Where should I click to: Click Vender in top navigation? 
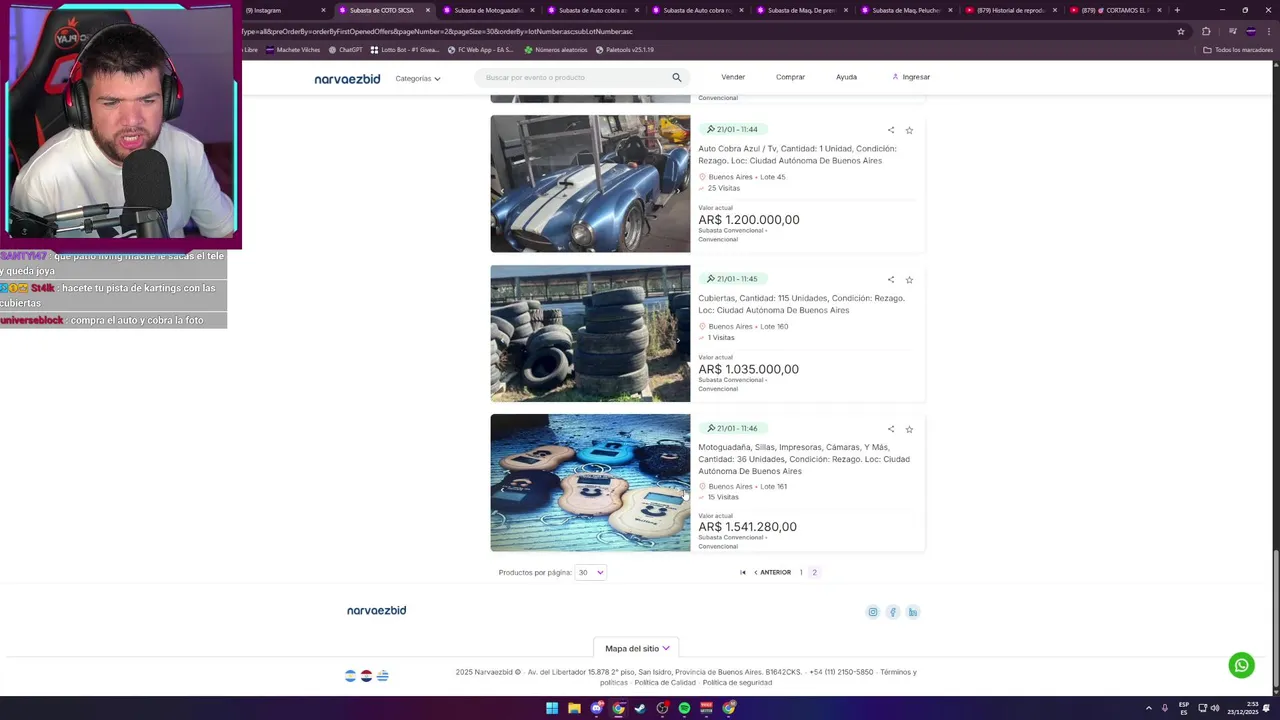click(733, 77)
